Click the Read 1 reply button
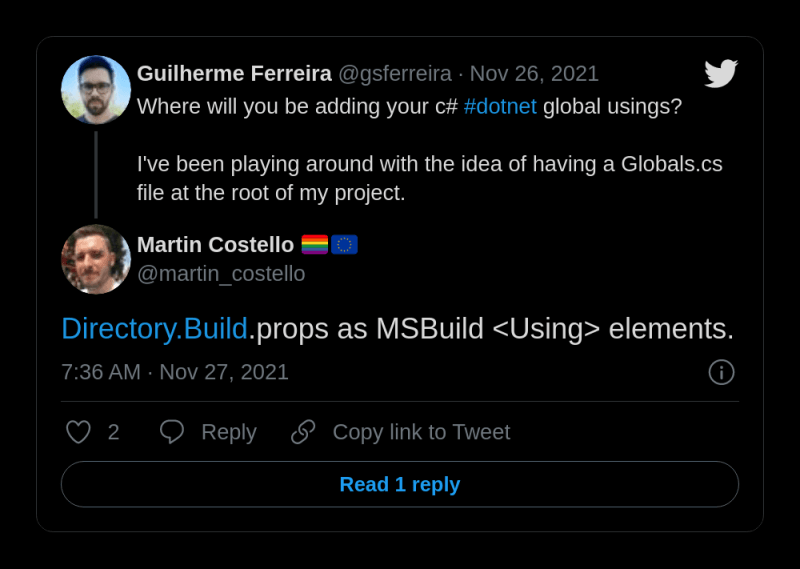800x569 pixels. pyautogui.click(x=400, y=484)
